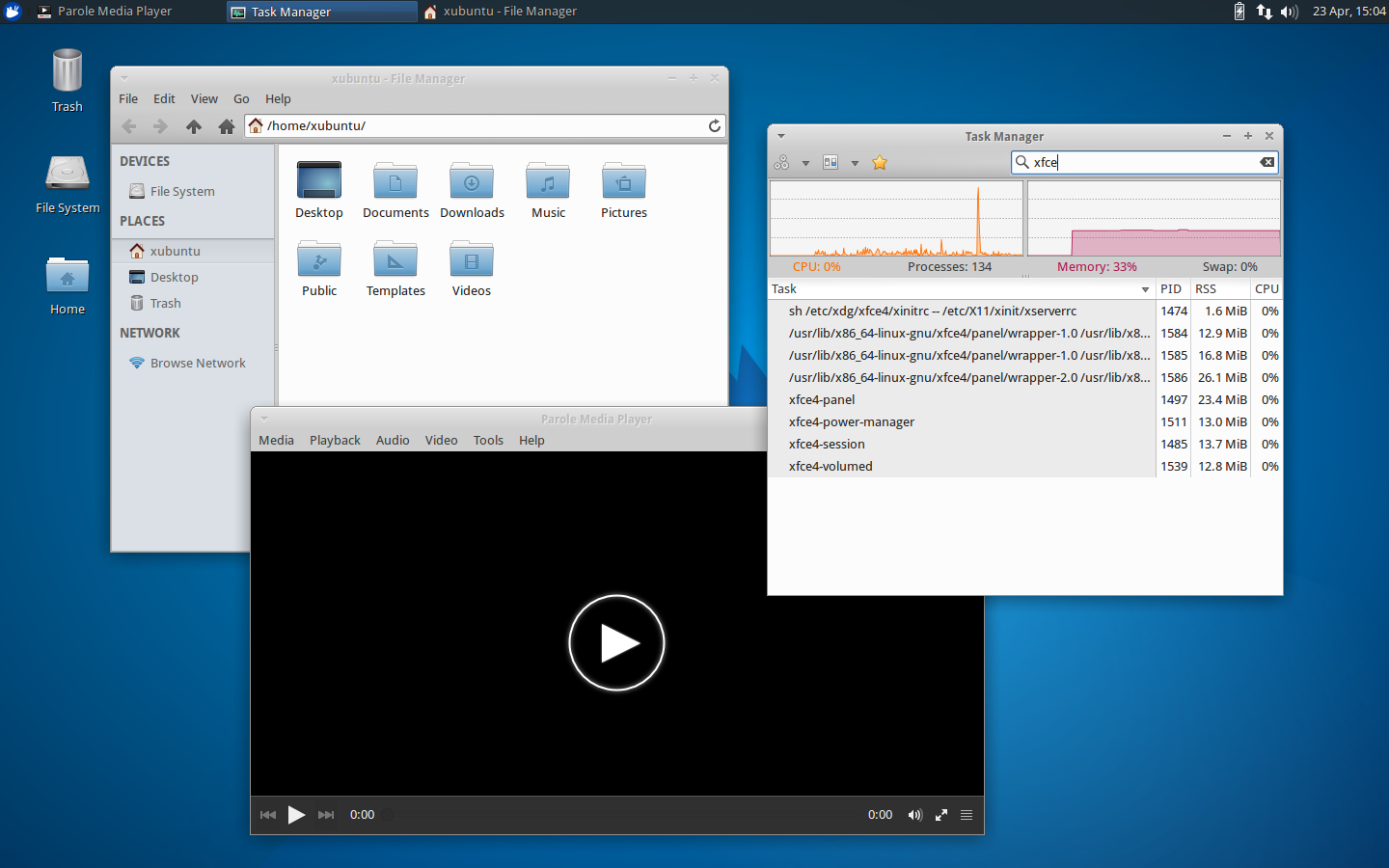Open the Task Manager settings star icon
The width and height of the screenshot is (1389, 868).
click(x=879, y=162)
